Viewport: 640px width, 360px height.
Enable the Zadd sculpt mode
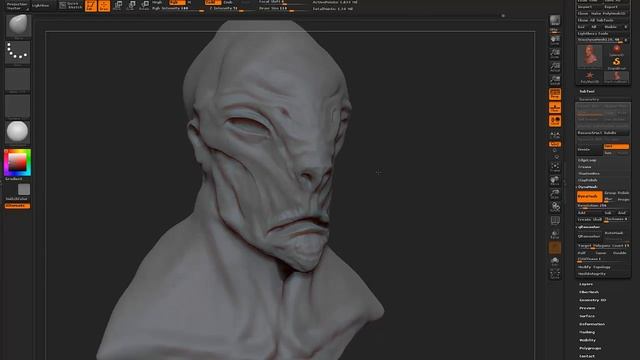213,2
